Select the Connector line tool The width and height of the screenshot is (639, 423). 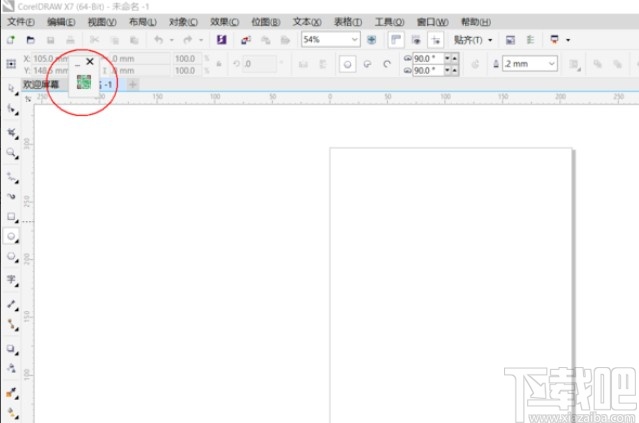coord(11,325)
